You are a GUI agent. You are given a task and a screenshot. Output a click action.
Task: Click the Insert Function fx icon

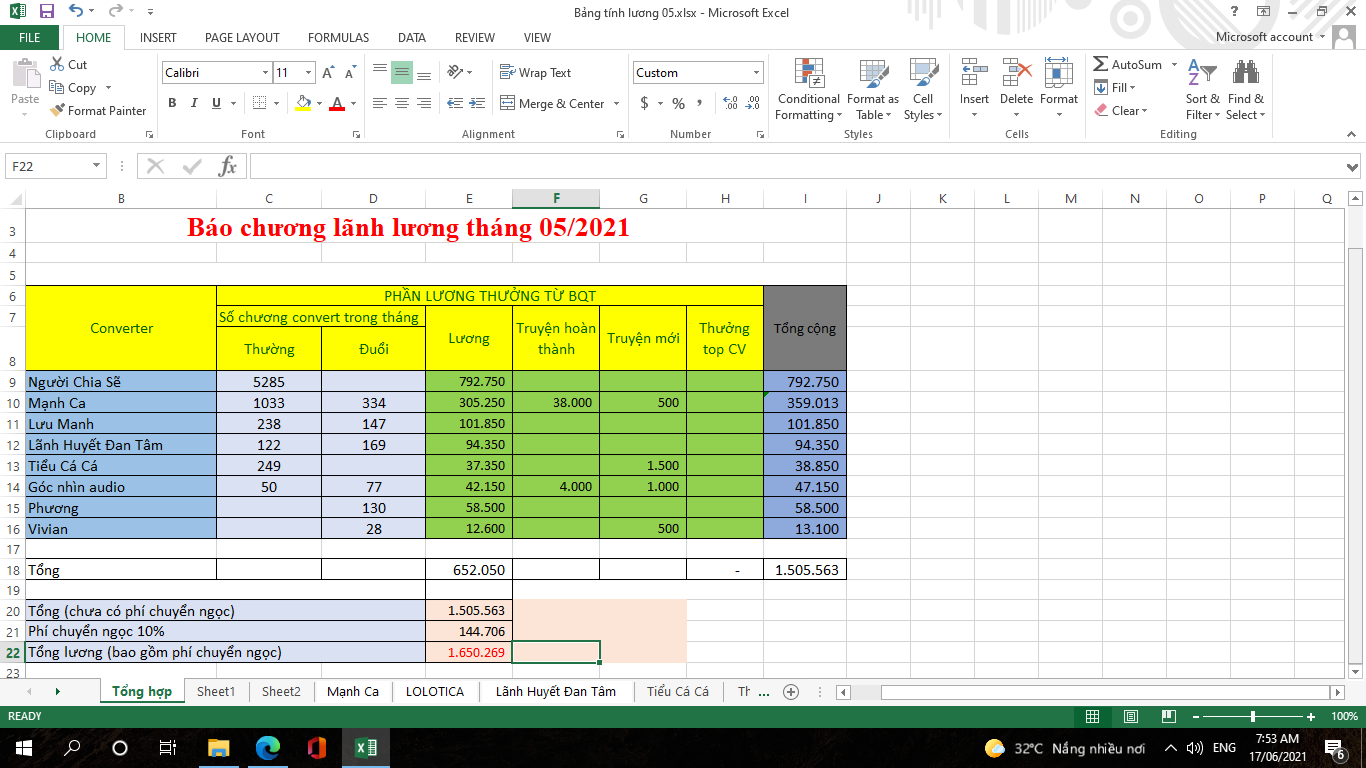228,166
